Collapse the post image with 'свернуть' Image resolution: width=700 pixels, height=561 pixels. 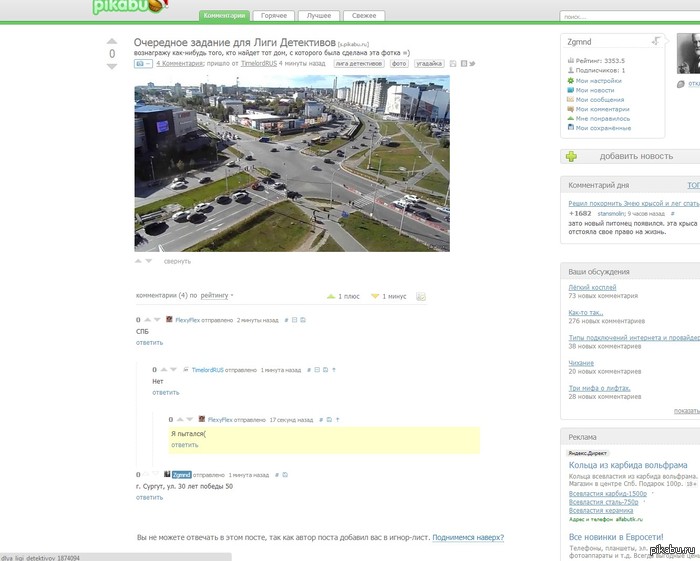[x=178, y=261]
